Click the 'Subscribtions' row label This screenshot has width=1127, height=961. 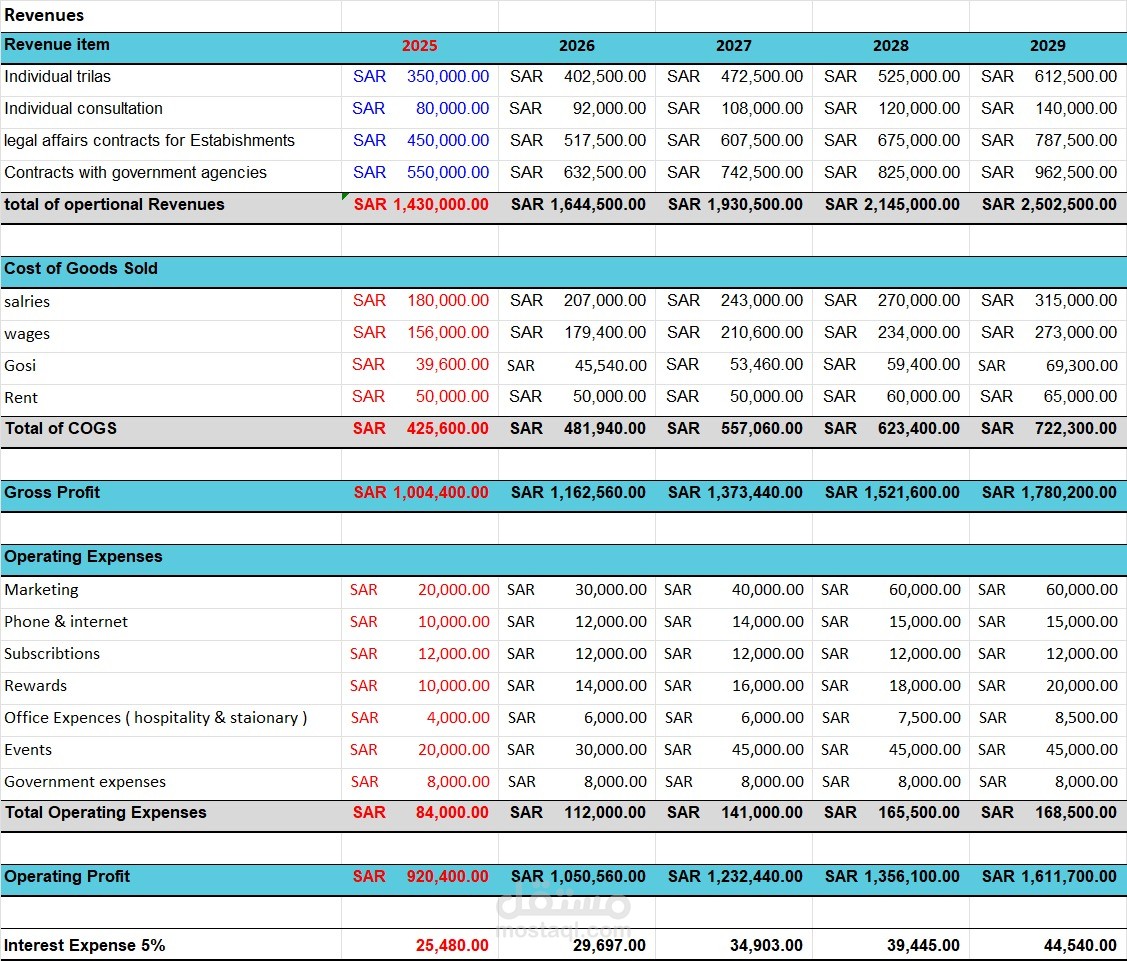pos(52,653)
